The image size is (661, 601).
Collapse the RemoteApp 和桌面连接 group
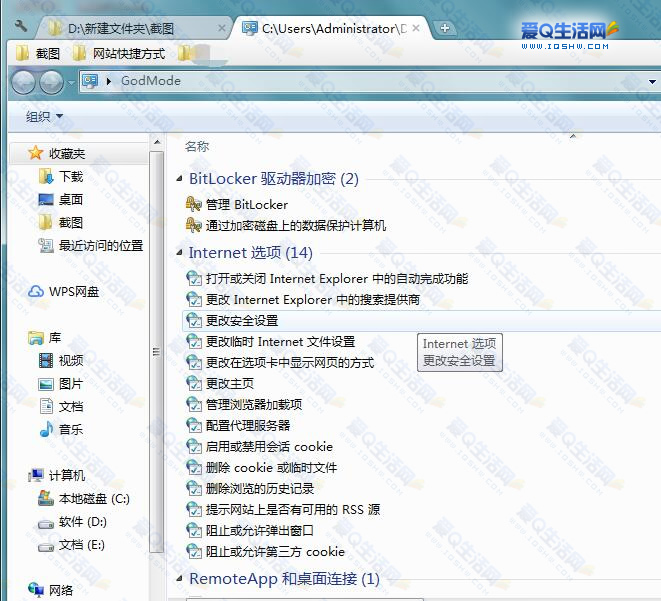click(x=179, y=579)
